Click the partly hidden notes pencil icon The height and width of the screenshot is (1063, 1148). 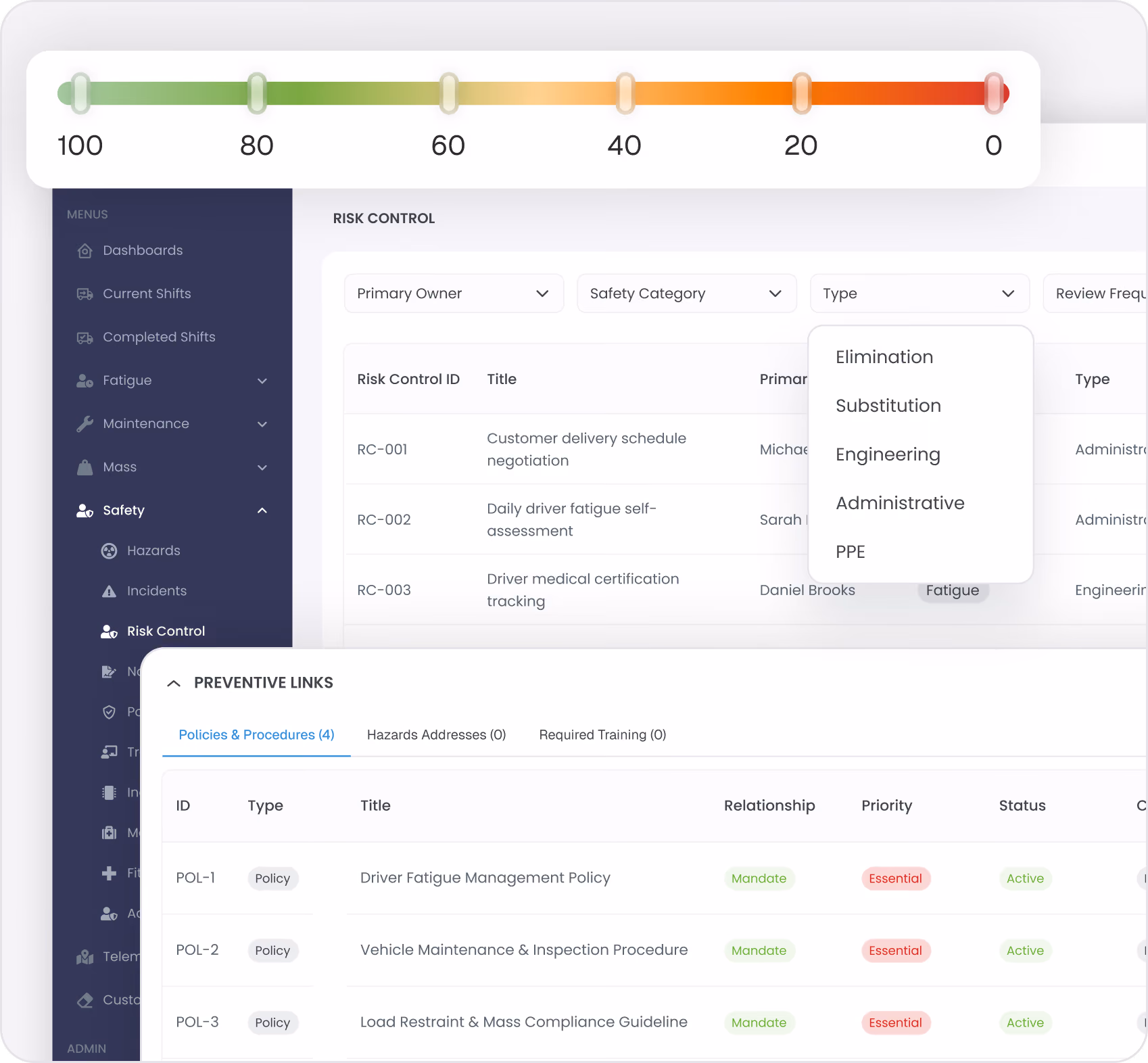pyautogui.click(x=109, y=671)
